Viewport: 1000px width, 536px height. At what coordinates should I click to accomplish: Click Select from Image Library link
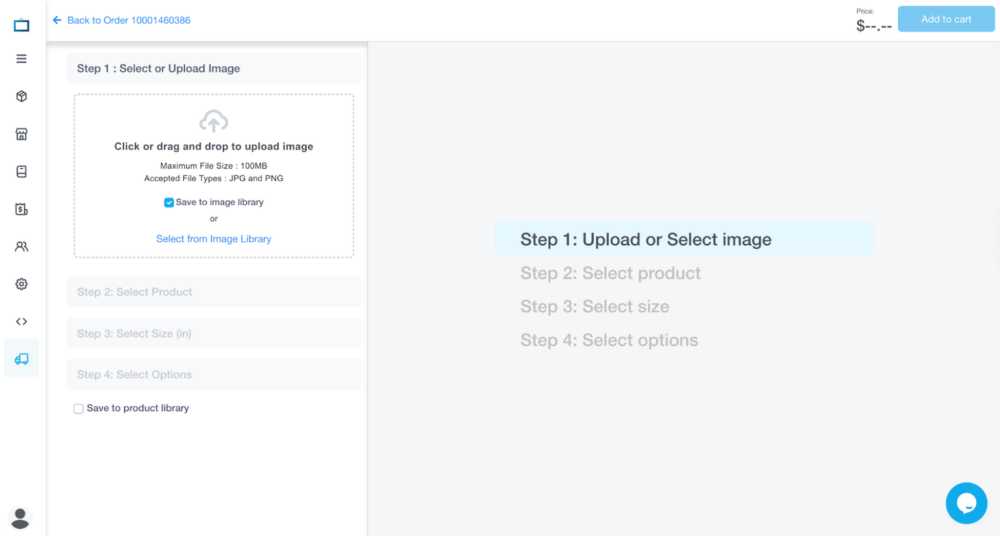point(213,239)
